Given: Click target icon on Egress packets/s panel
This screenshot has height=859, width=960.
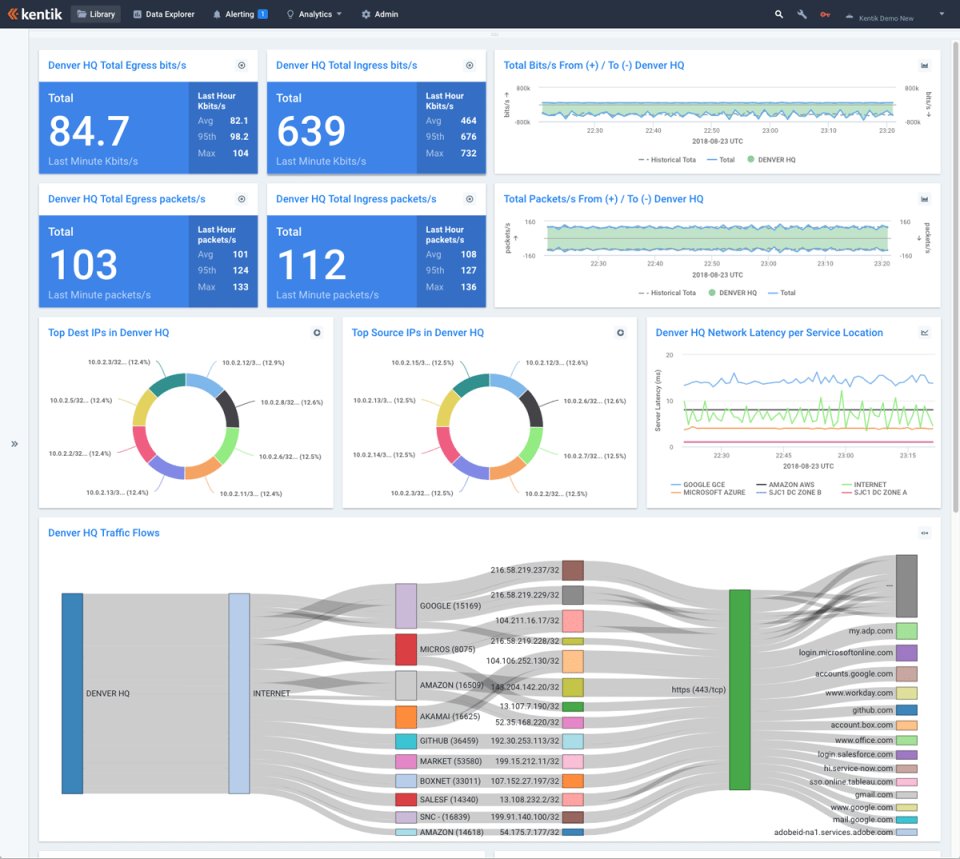Looking at the screenshot, I should 242,199.
